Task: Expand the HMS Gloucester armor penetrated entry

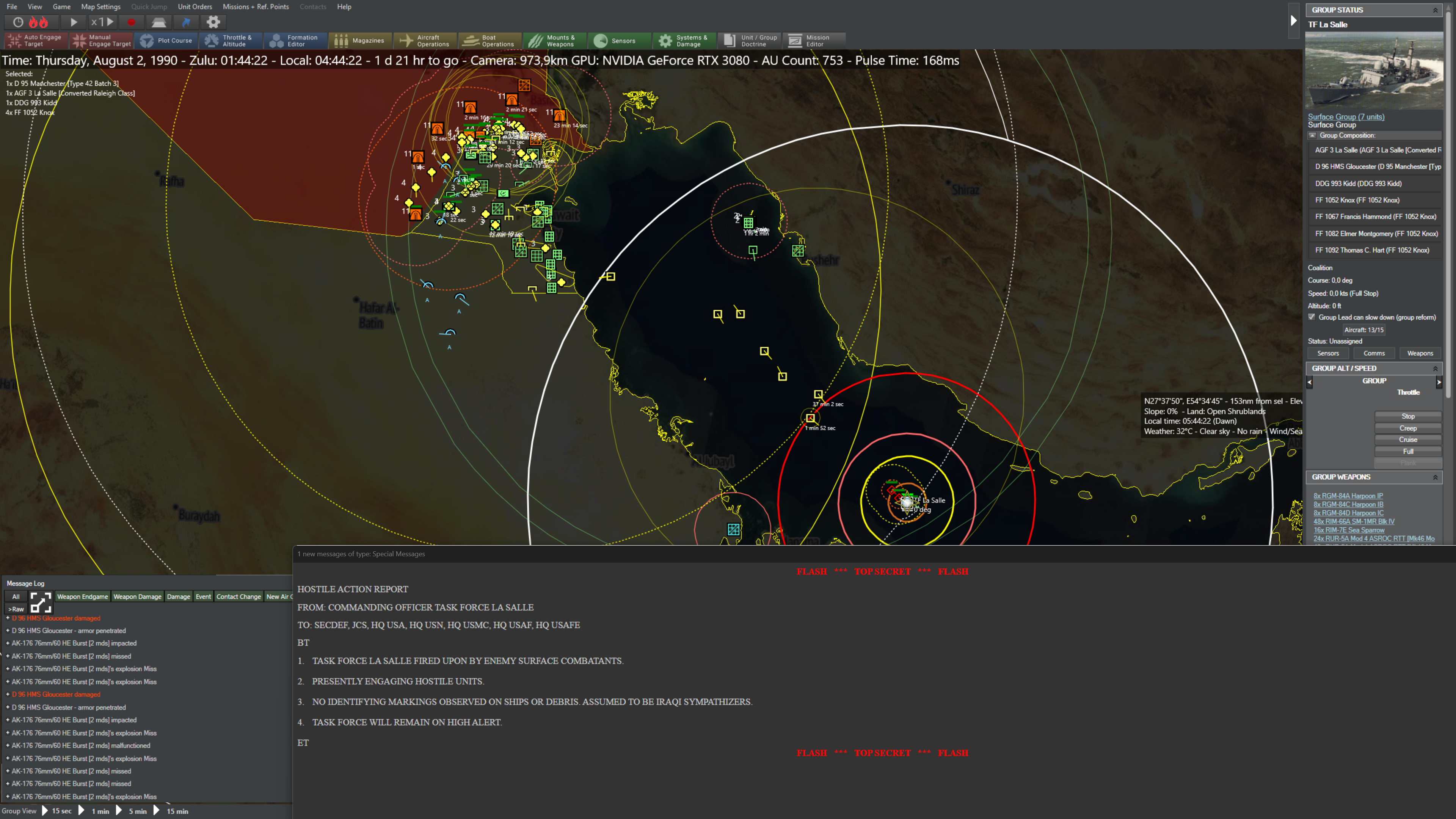Action: click(x=8, y=631)
